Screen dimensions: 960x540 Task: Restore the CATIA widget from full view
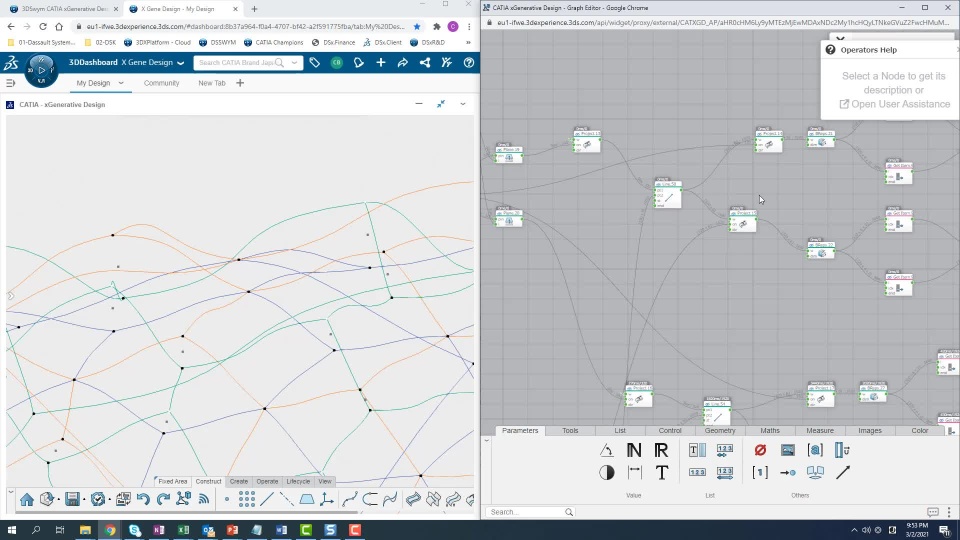441,104
